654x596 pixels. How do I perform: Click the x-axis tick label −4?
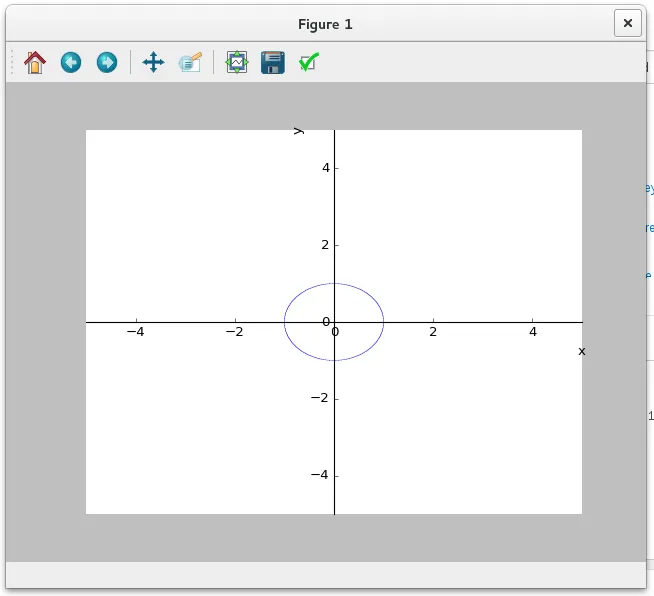click(x=136, y=332)
